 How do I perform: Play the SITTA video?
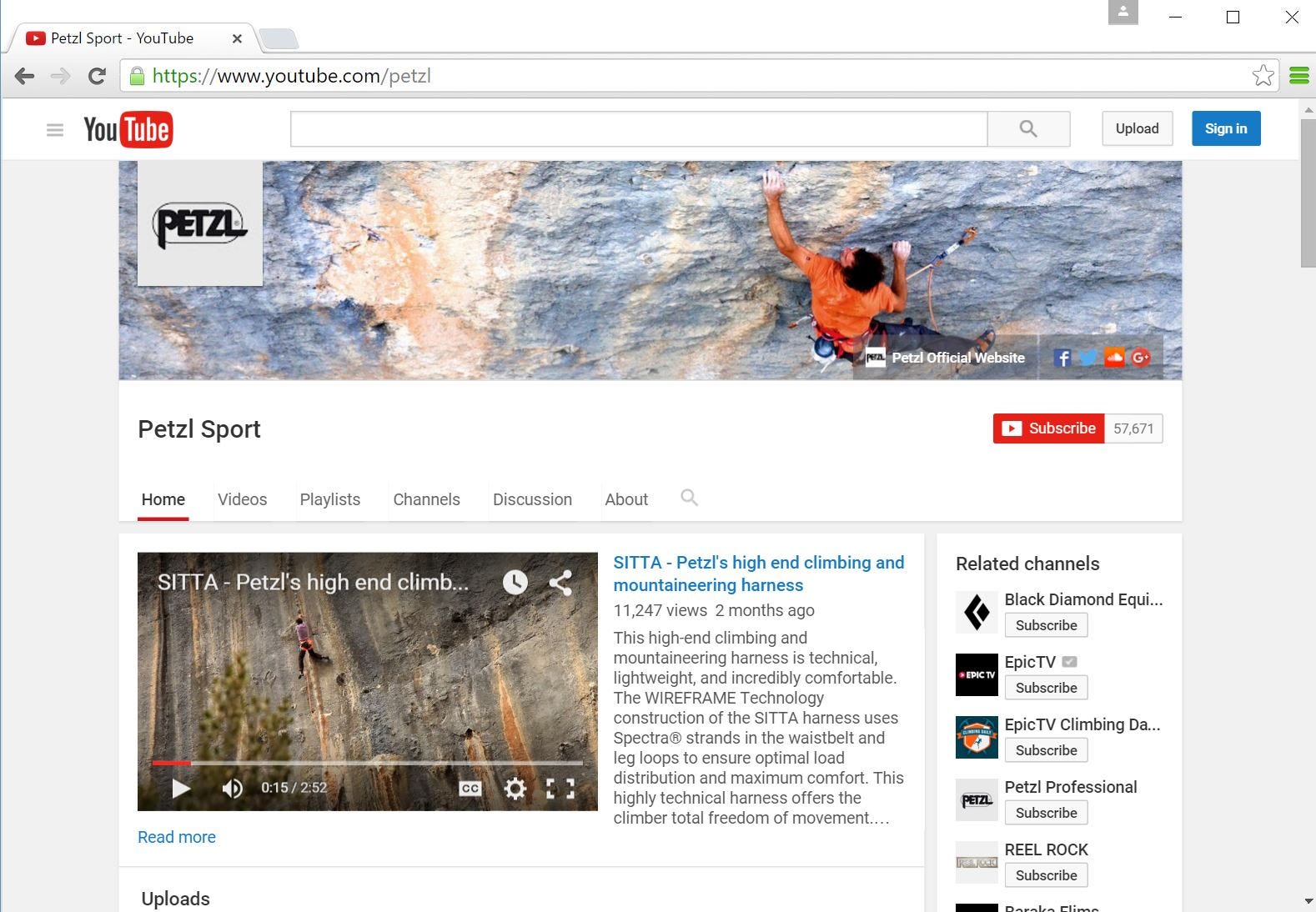(181, 788)
